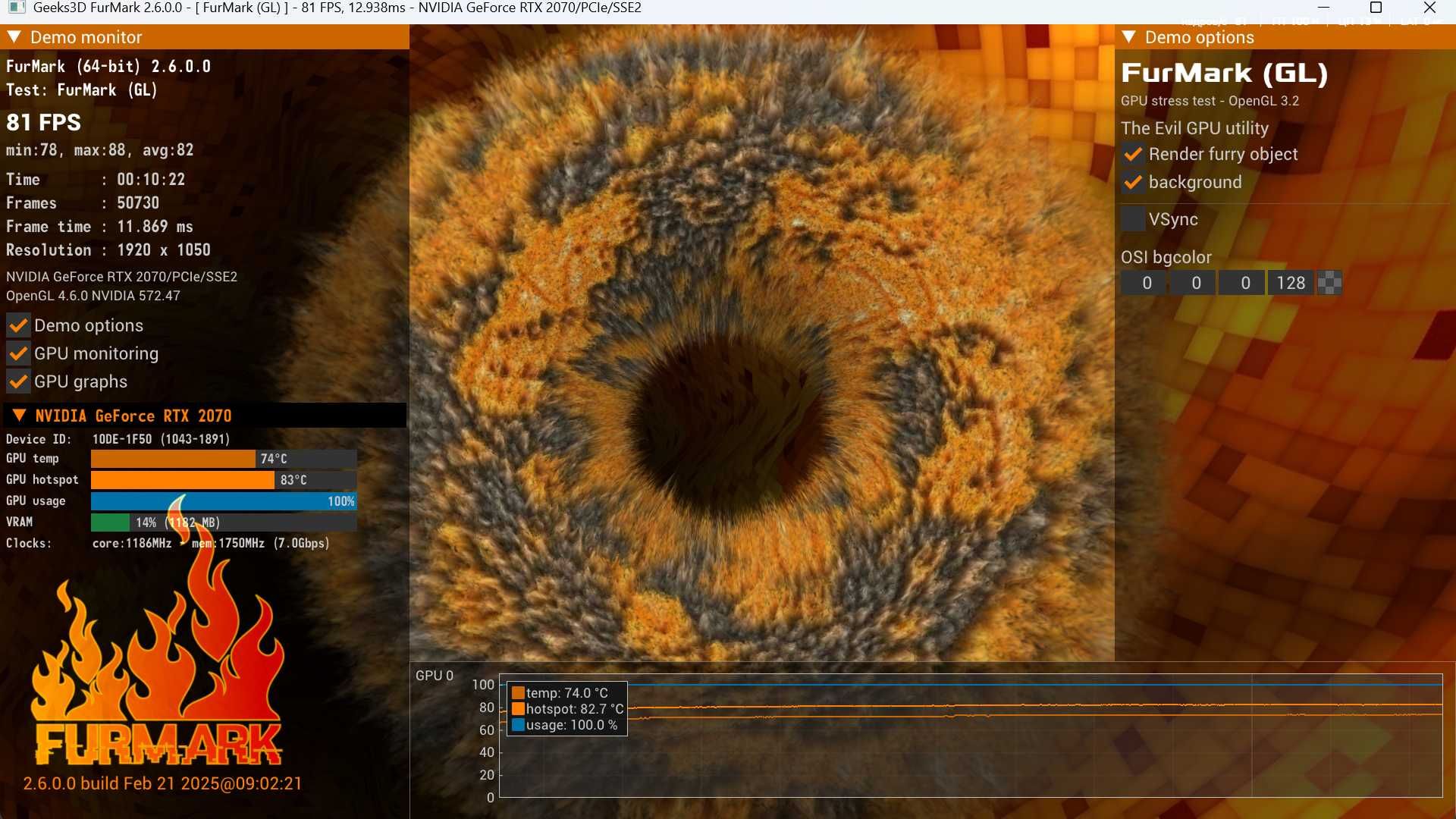Uncheck the Demo options checkbox
This screenshot has height=819, width=1456.
pos(18,325)
